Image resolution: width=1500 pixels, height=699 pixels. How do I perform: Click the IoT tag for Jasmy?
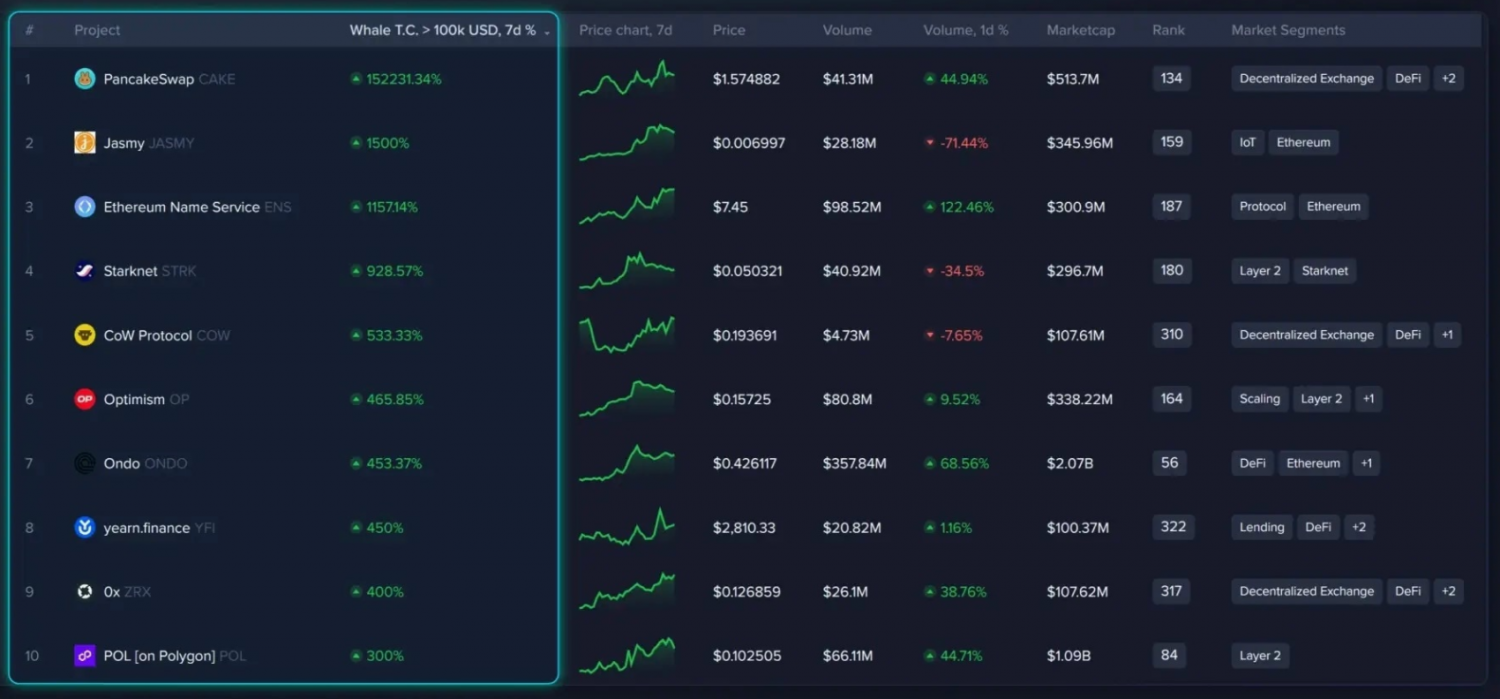tap(1248, 142)
